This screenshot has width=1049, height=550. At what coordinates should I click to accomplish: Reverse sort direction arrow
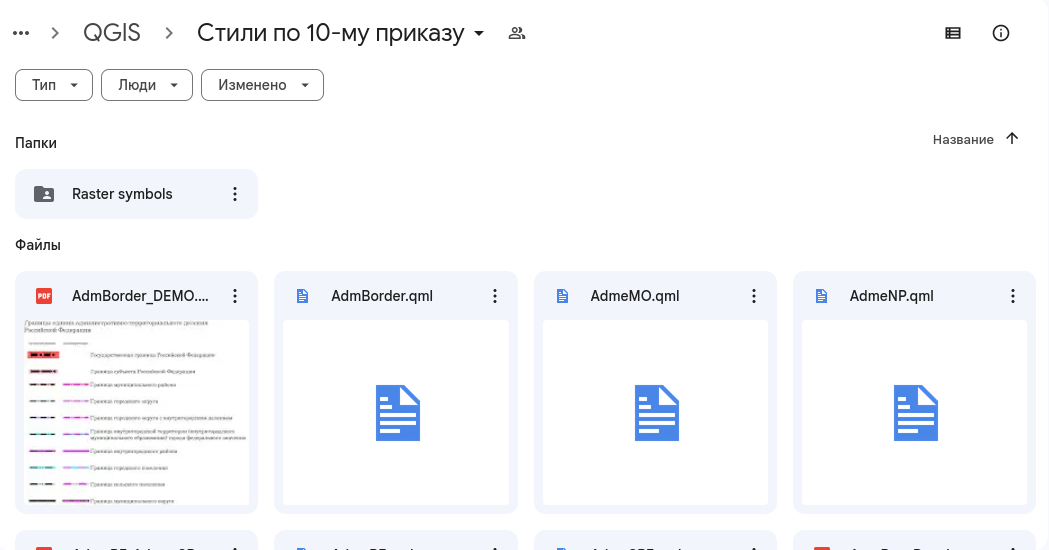tap(1012, 139)
